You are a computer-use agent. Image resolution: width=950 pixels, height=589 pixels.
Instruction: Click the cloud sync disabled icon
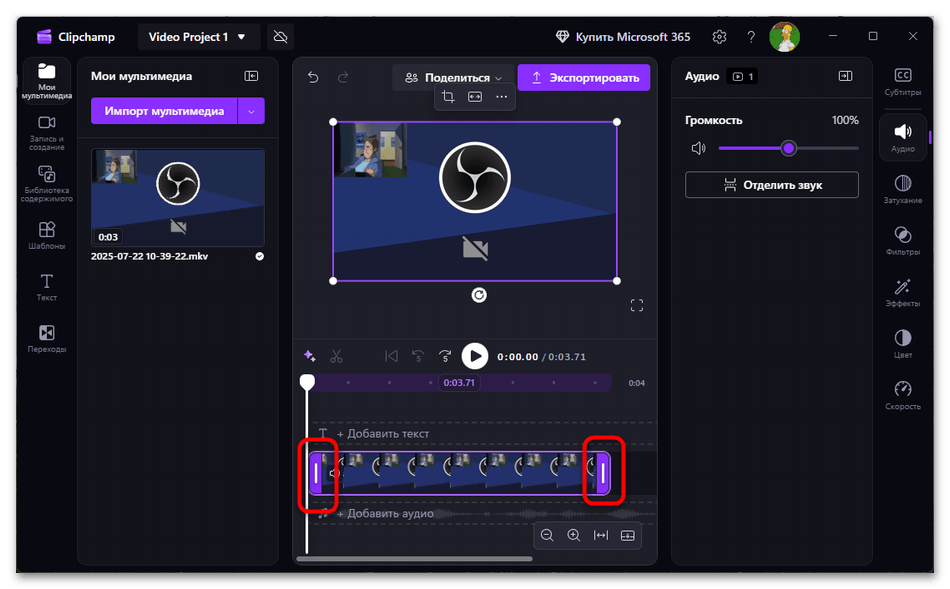(x=280, y=37)
